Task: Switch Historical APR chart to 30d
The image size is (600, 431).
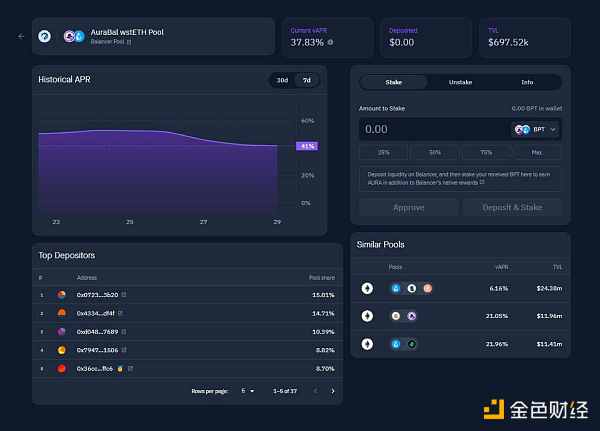Action: coord(282,80)
